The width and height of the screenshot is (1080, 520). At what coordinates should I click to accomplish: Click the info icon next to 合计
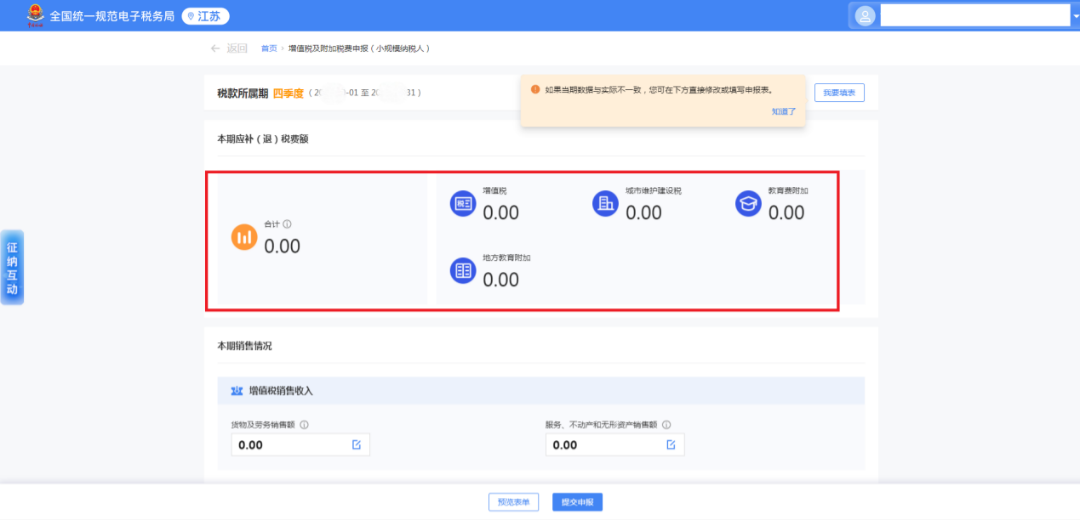point(287,225)
